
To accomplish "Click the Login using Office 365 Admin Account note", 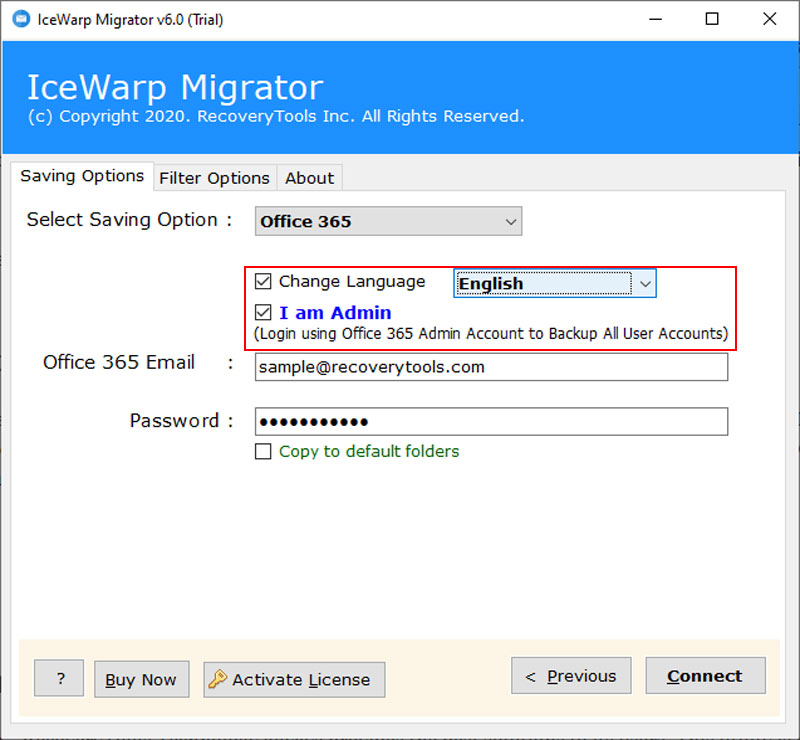I will click(x=491, y=334).
